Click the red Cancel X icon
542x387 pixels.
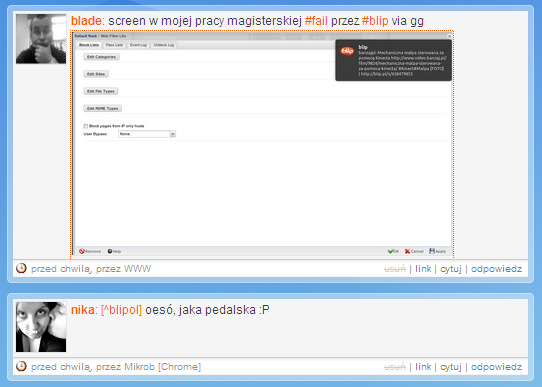(x=407, y=251)
